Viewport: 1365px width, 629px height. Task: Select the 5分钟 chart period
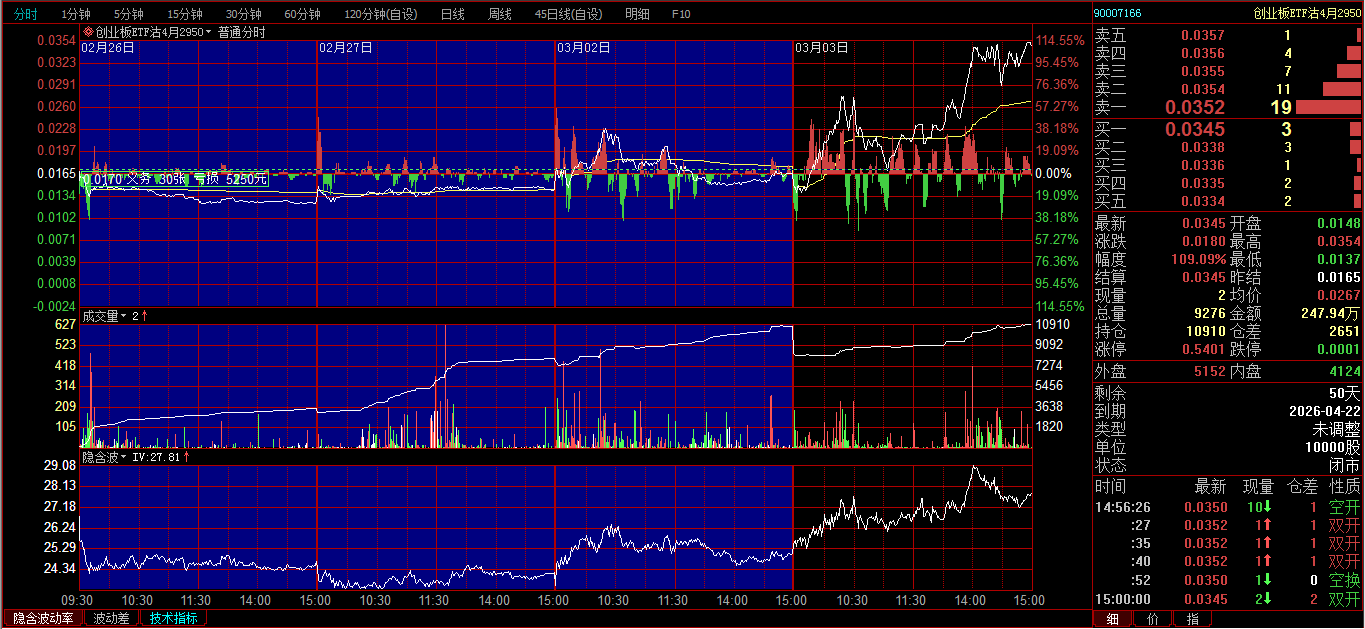pyautogui.click(x=128, y=14)
